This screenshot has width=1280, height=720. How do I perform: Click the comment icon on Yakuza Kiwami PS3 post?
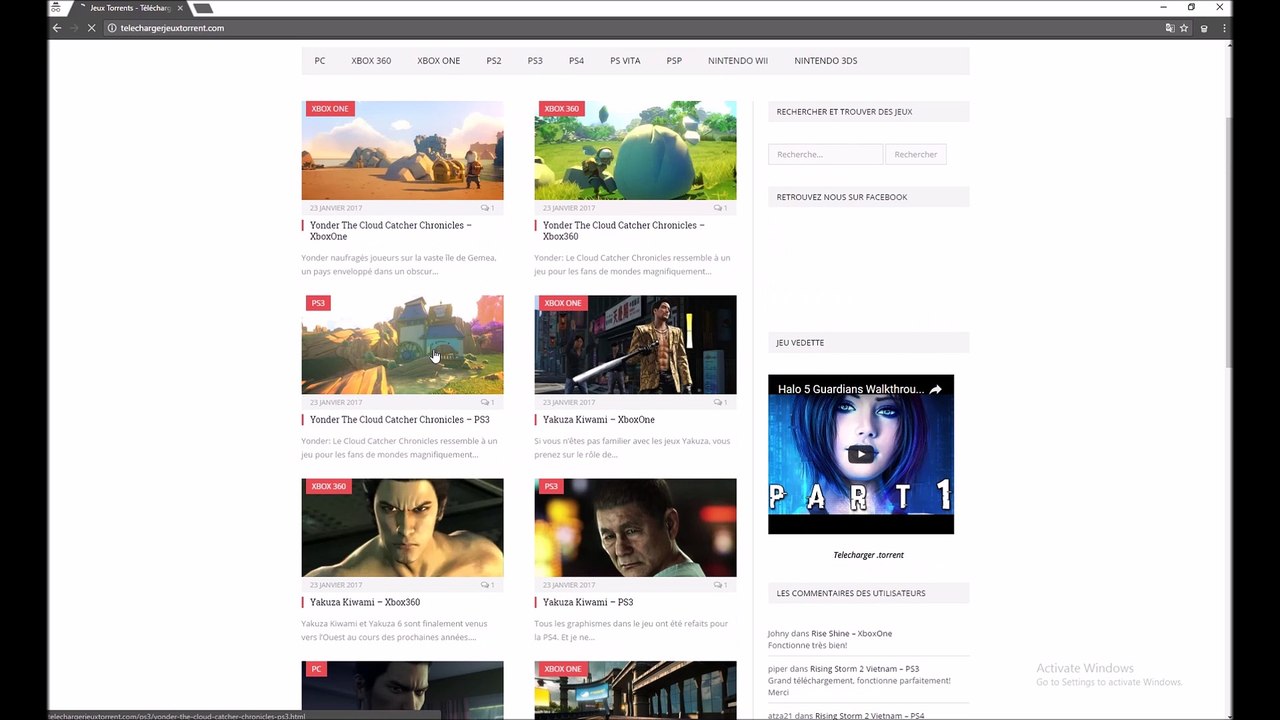[720, 585]
